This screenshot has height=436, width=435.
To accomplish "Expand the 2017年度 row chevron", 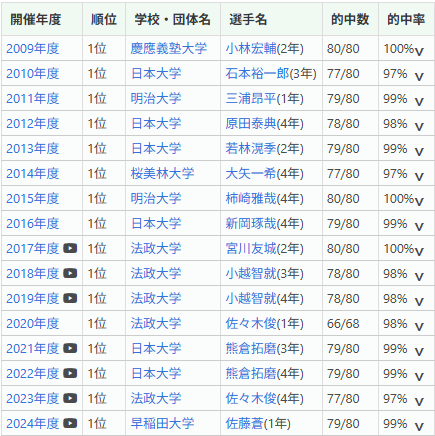I will [x=419, y=252].
